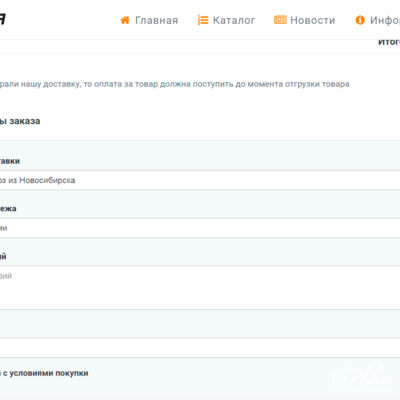Select the cash payment option row
Viewport: 400px width, 400px height.
coord(200,228)
